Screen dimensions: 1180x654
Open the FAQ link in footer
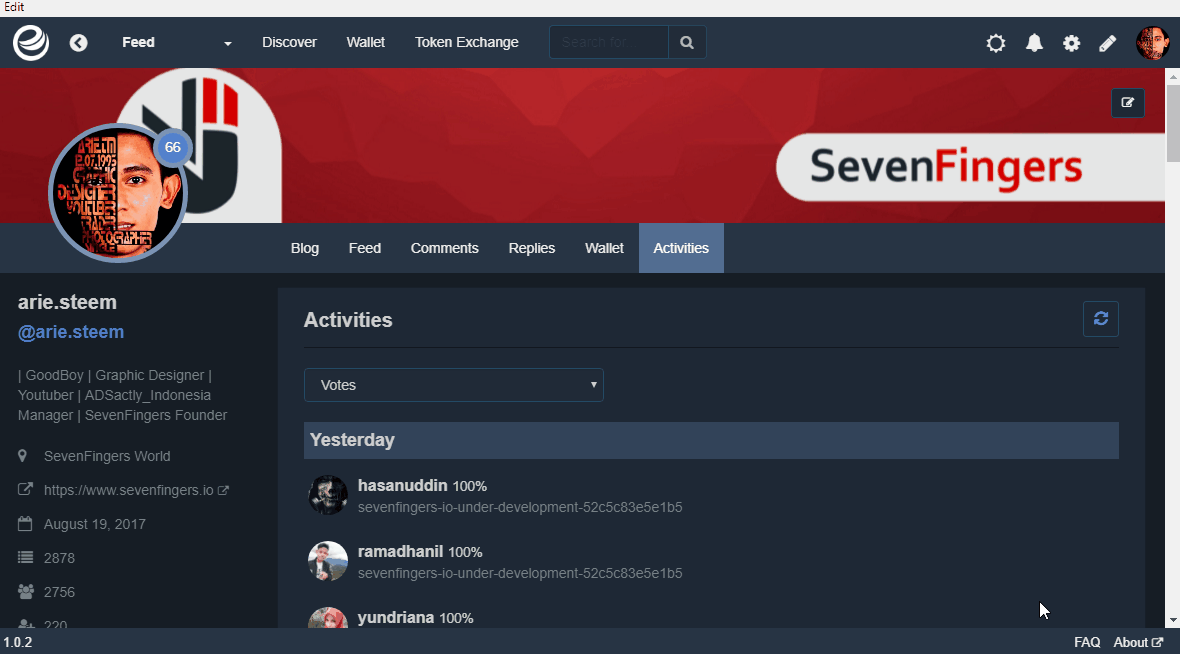[x=1087, y=642]
